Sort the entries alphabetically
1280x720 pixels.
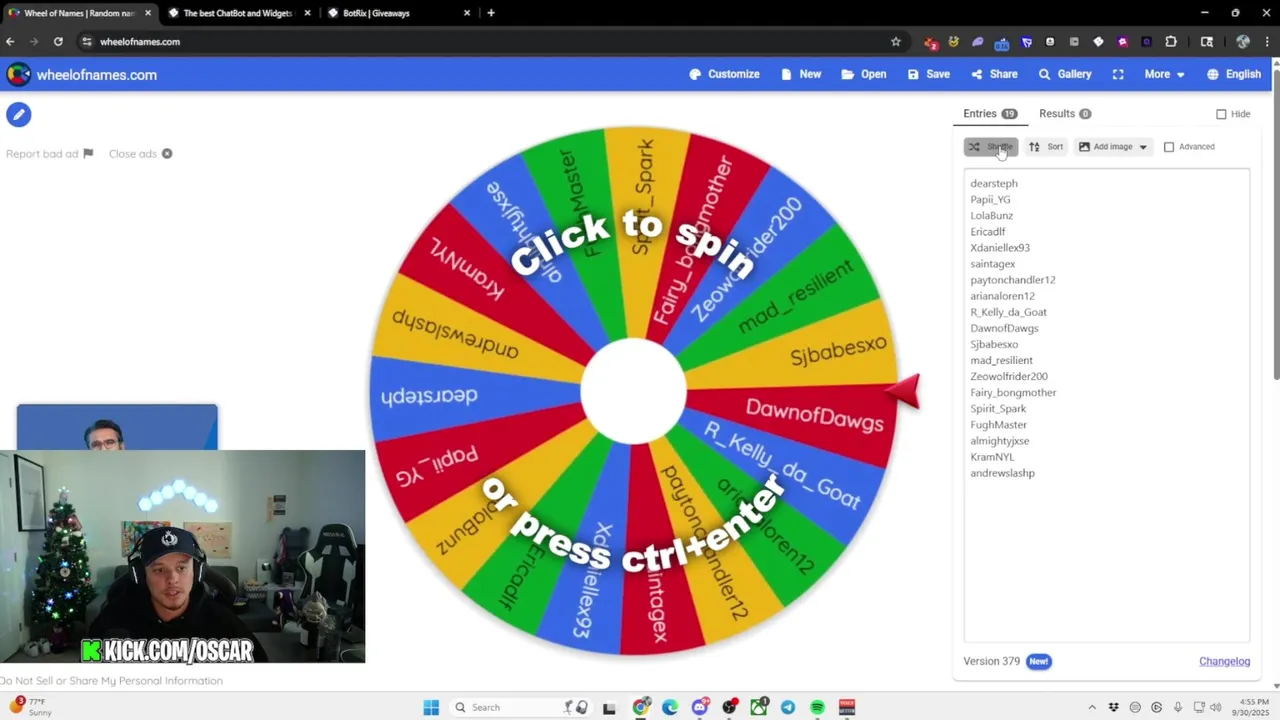coord(1046,147)
